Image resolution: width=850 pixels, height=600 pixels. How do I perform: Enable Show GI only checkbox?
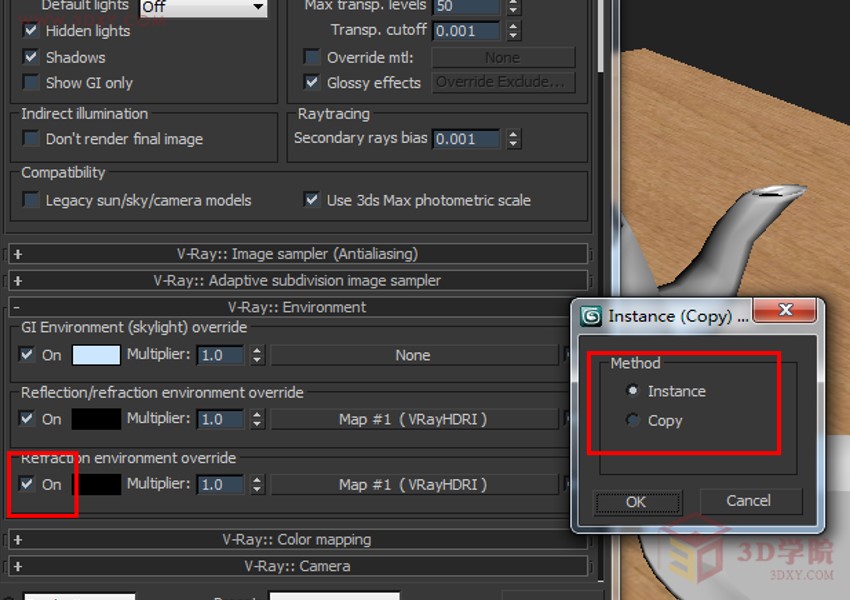[31, 82]
